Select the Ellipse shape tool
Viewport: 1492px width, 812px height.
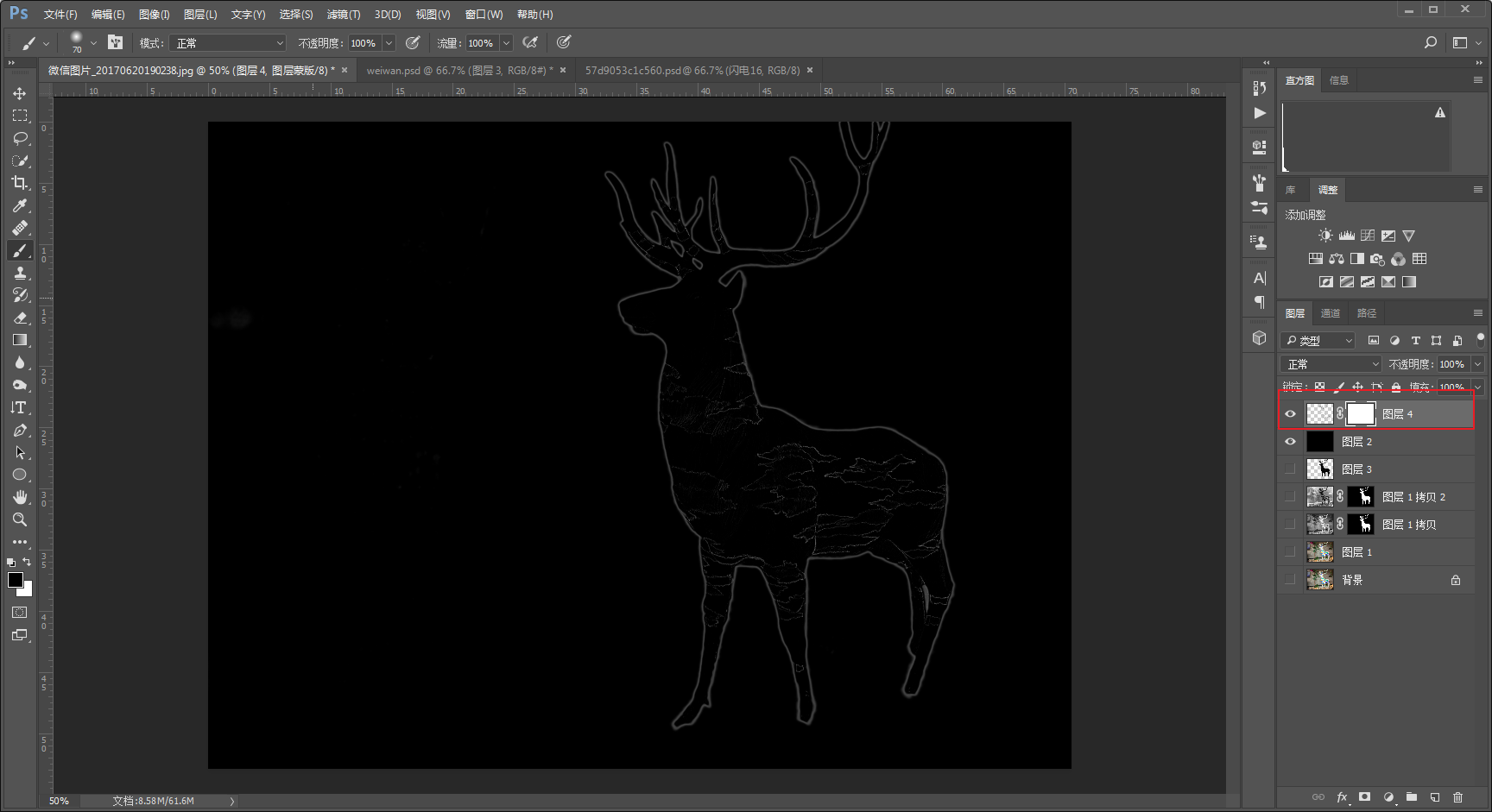pyautogui.click(x=20, y=475)
